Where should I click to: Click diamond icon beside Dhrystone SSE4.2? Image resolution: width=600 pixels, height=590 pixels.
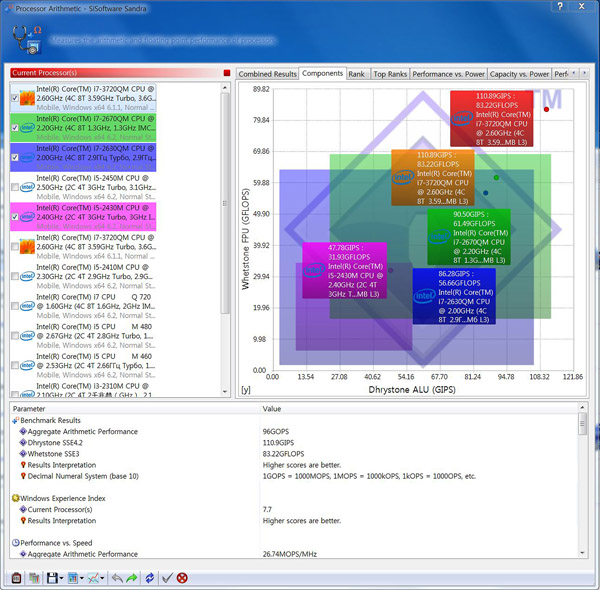[23, 443]
